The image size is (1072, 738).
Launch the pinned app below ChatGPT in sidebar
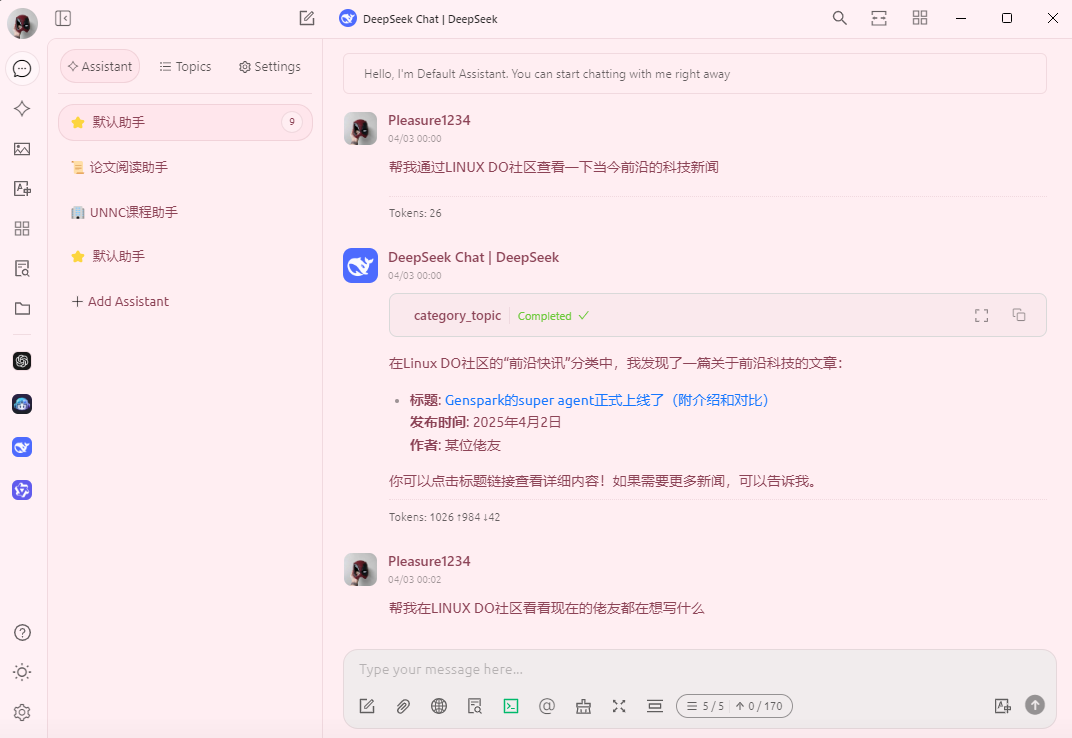(22, 404)
